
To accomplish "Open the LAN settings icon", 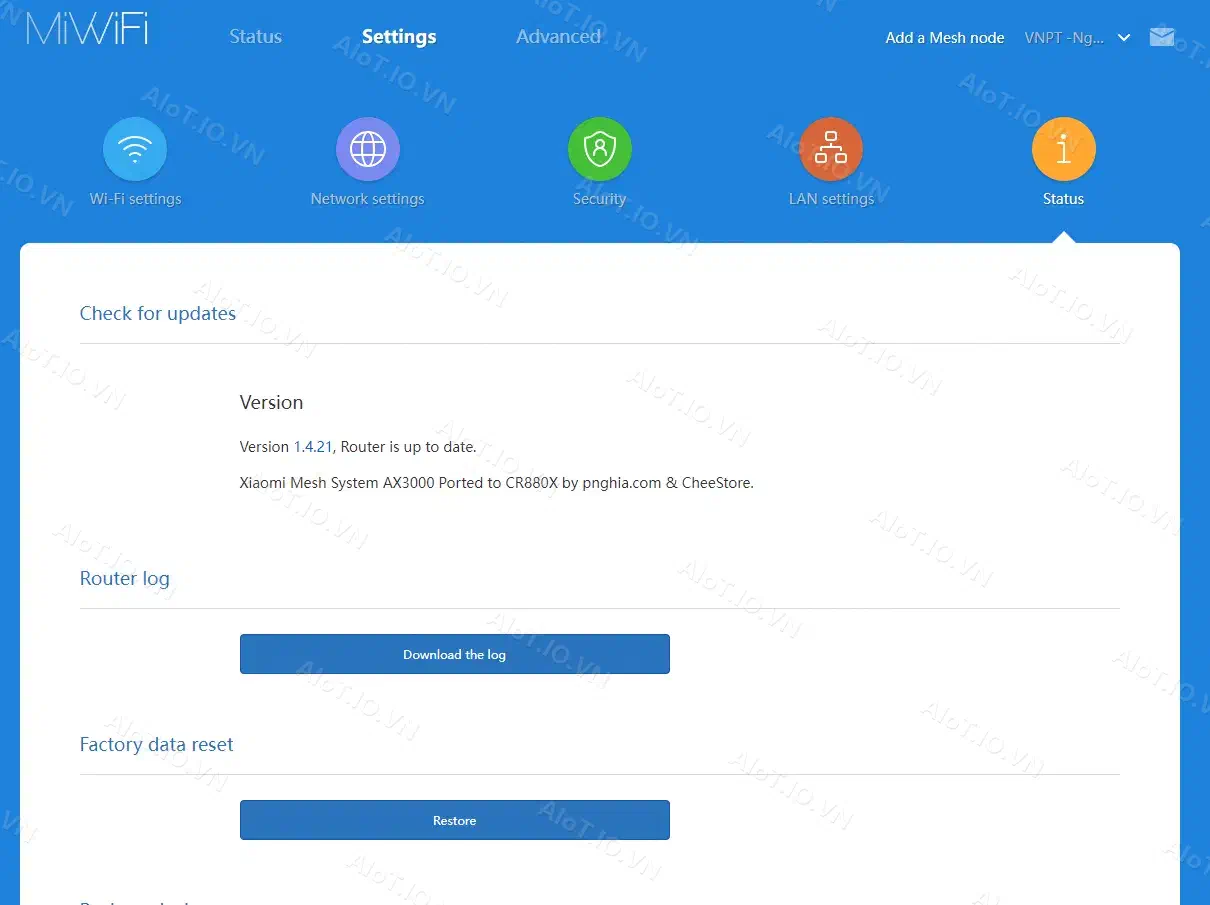I will click(831, 150).
